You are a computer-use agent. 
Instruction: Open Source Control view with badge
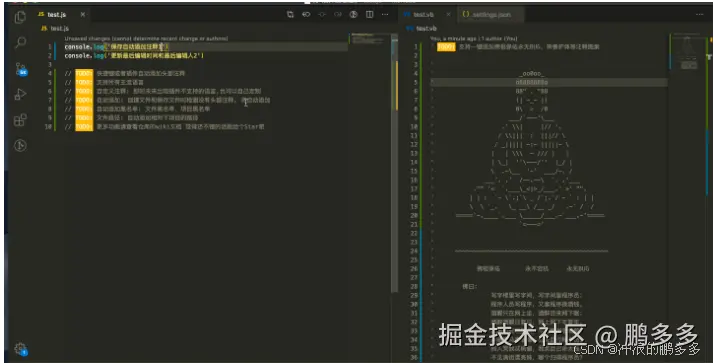21,69
